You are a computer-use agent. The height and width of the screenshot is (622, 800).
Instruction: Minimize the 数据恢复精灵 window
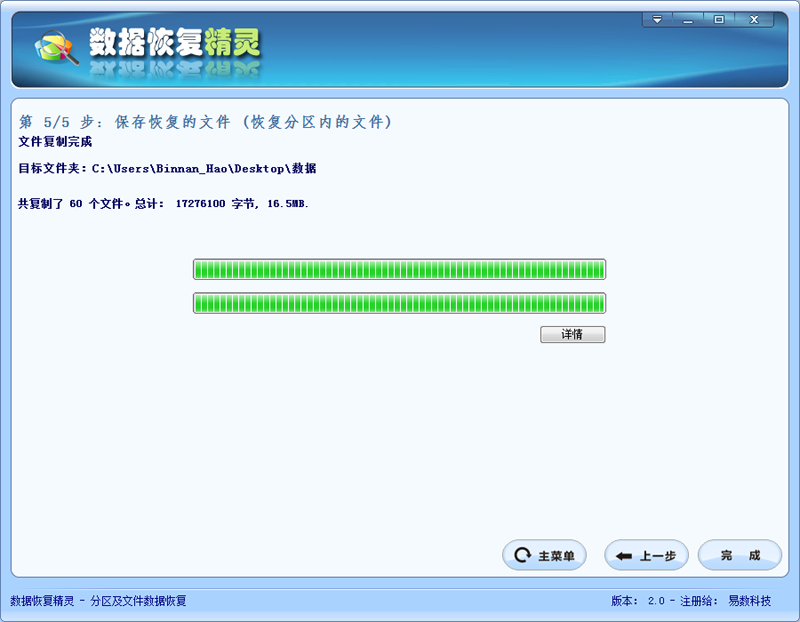coord(688,20)
